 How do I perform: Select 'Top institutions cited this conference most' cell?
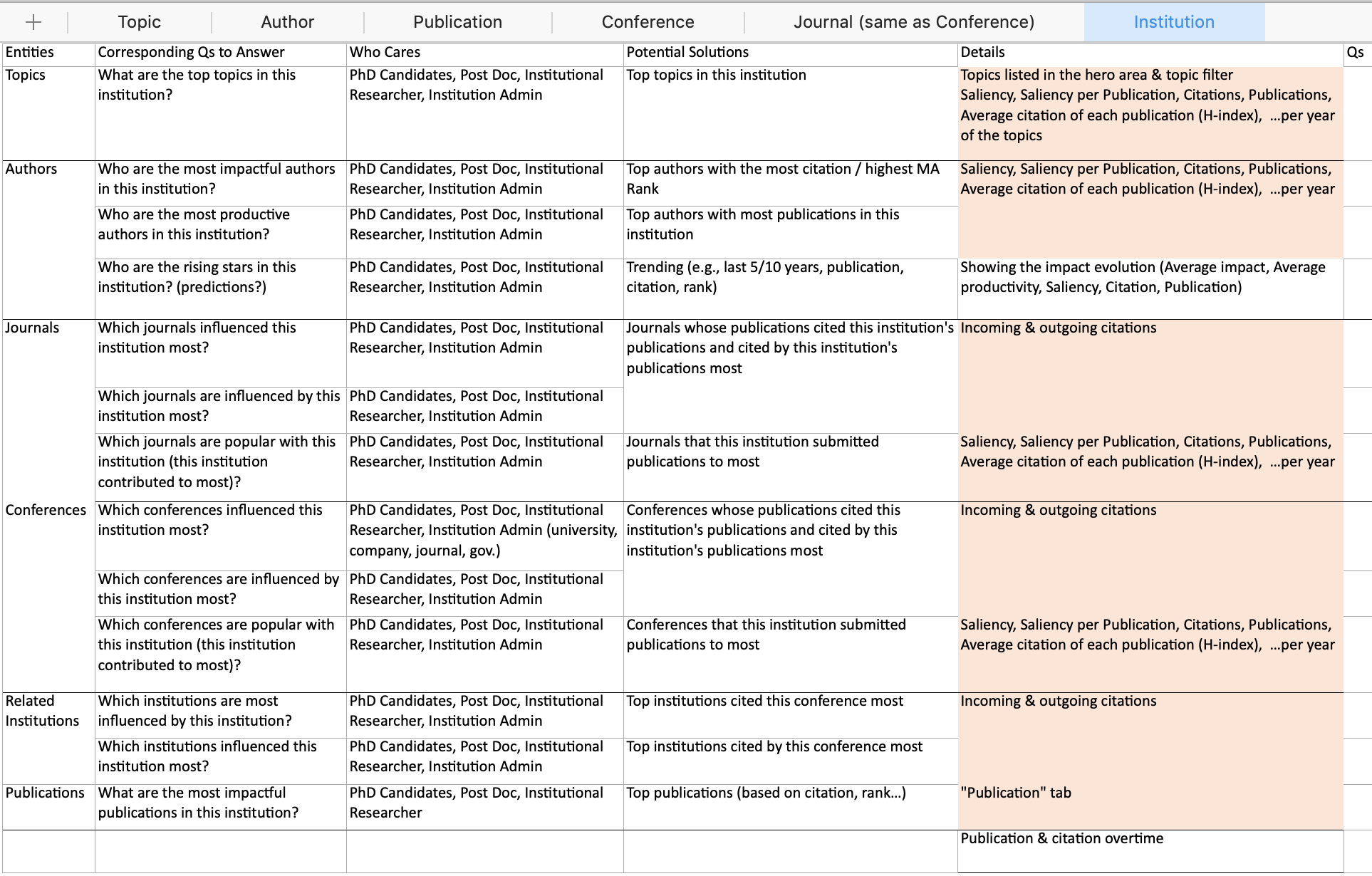791,715
